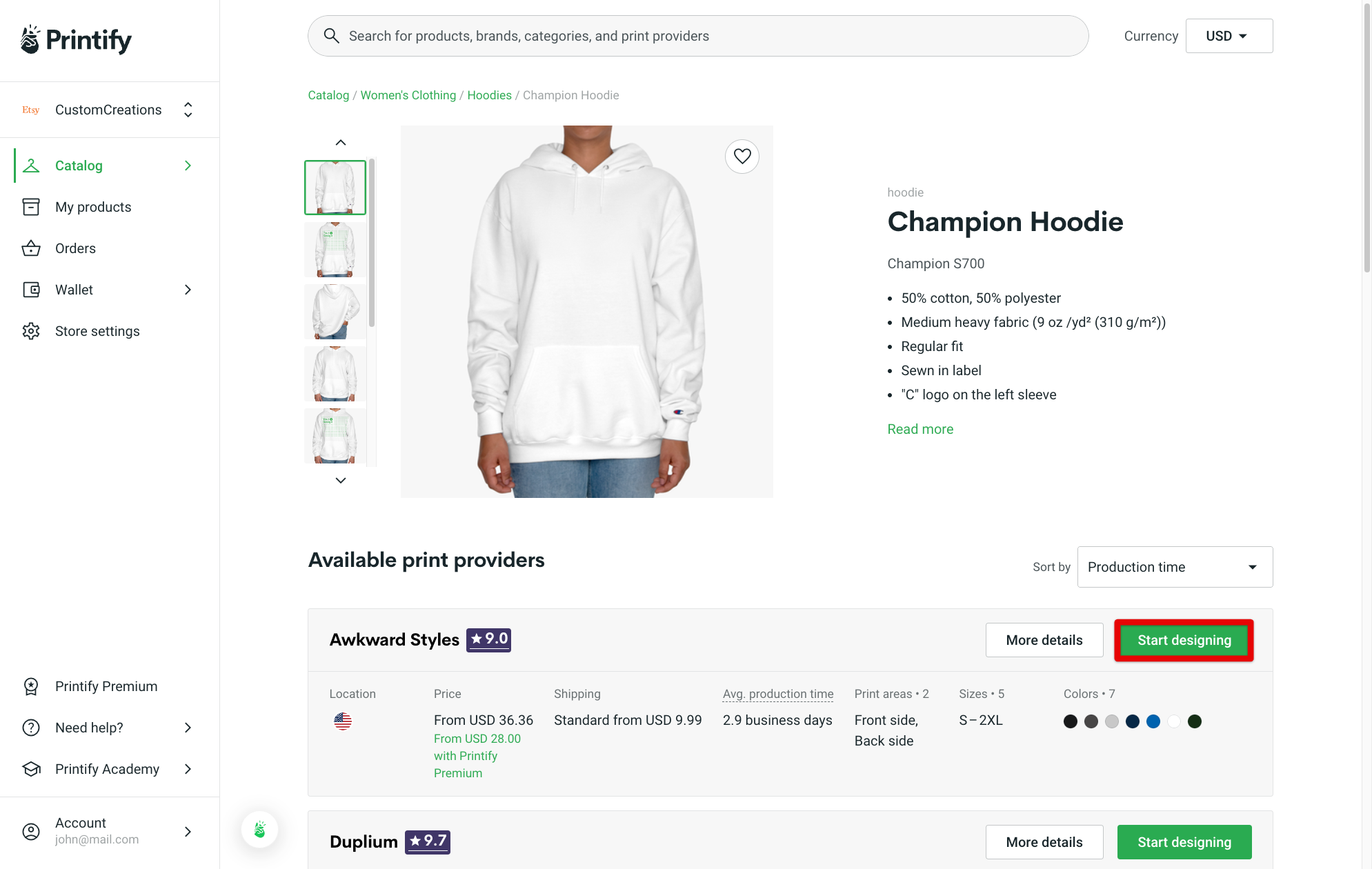This screenshot has width=1372, height=869.
Task: Open My products from the sidebar icon
Action: (32, 207)
